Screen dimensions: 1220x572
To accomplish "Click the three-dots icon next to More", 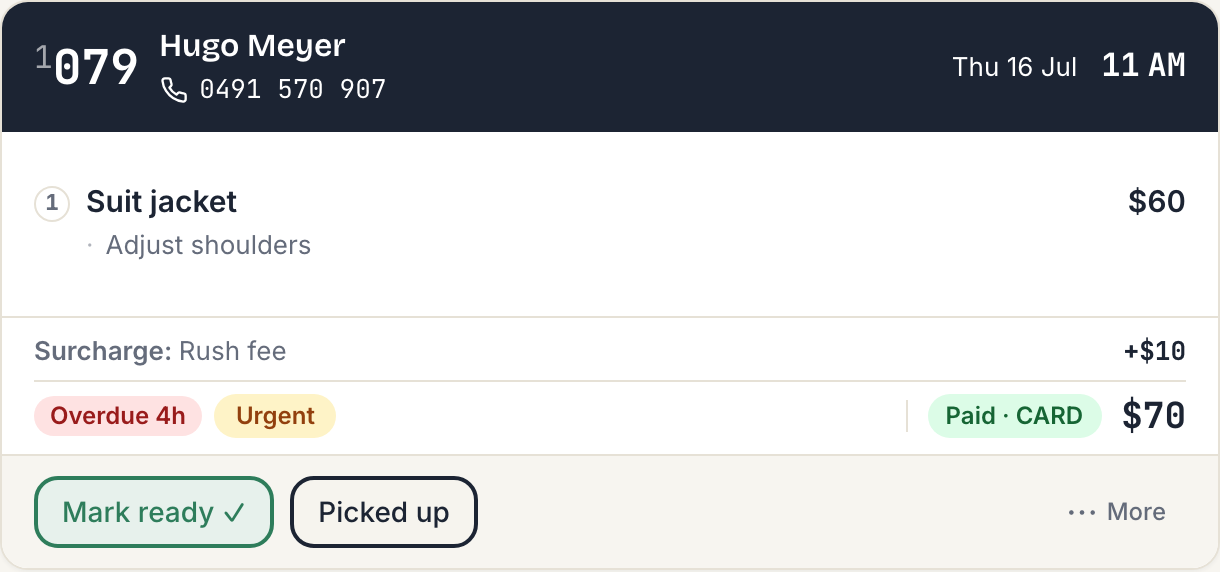I will [1082, 512].
